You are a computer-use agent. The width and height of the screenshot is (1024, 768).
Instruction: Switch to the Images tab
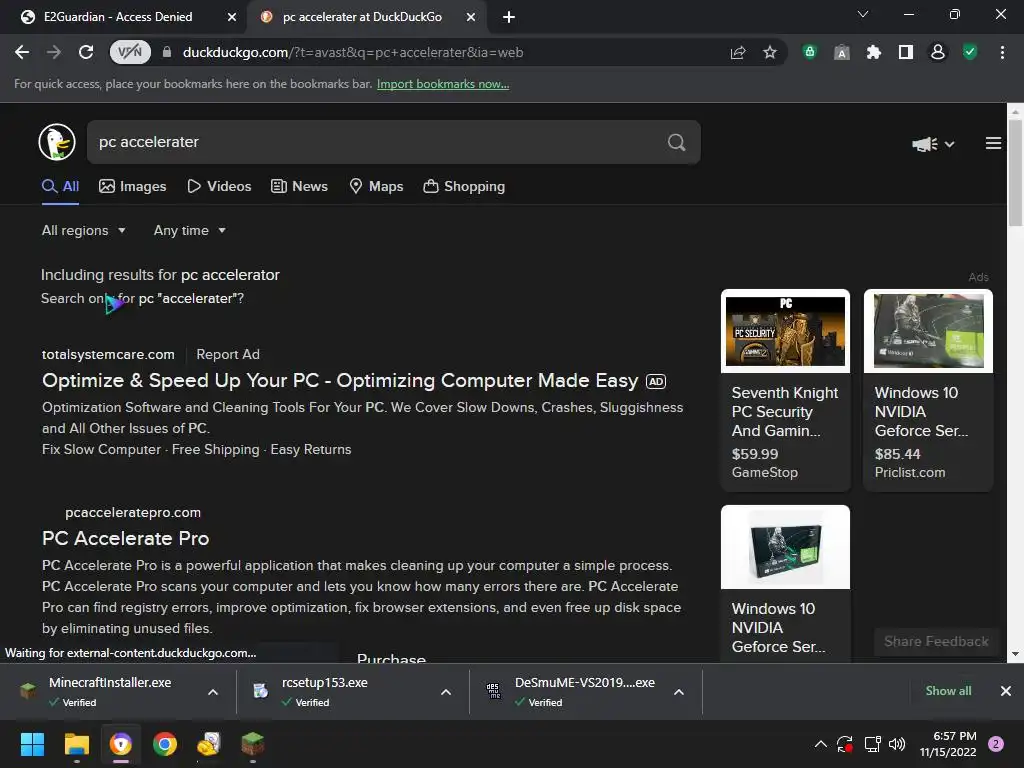pos(133,186)
